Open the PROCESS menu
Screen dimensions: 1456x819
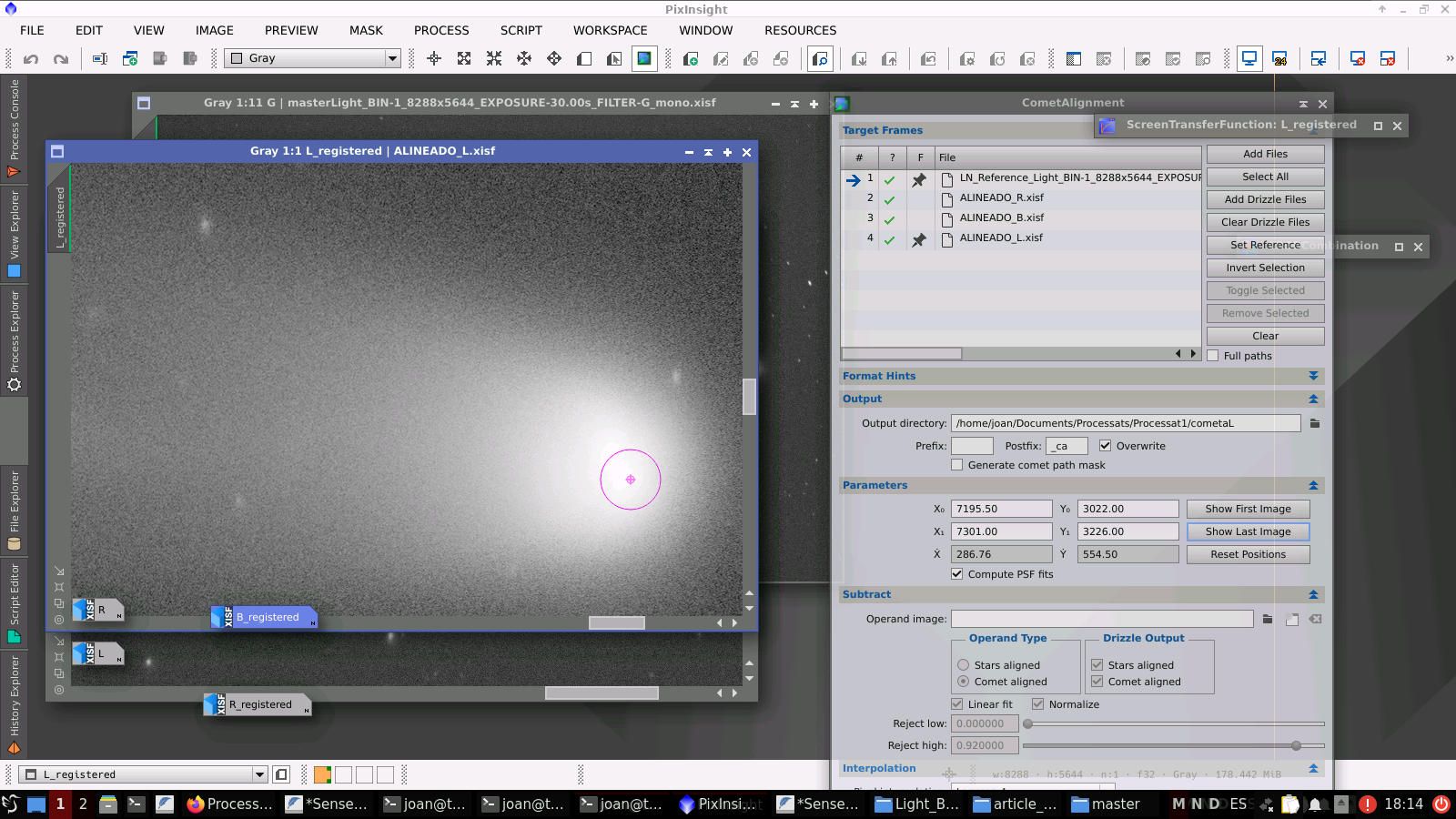tap(441, 30)
